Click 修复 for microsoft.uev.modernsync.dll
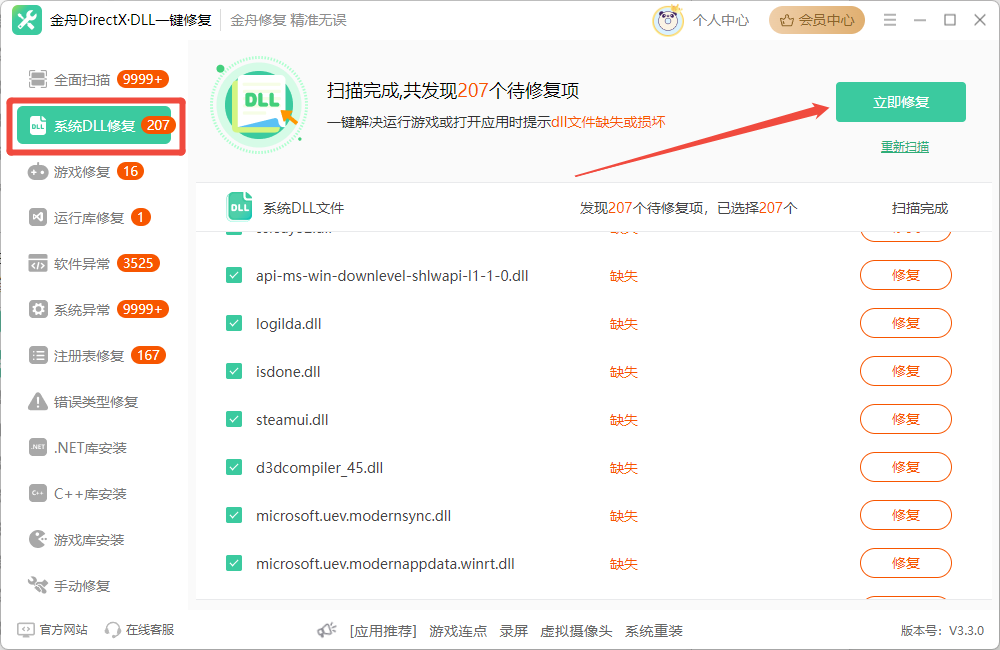This screenshot has height=650, width=1000. click(906, 515)
